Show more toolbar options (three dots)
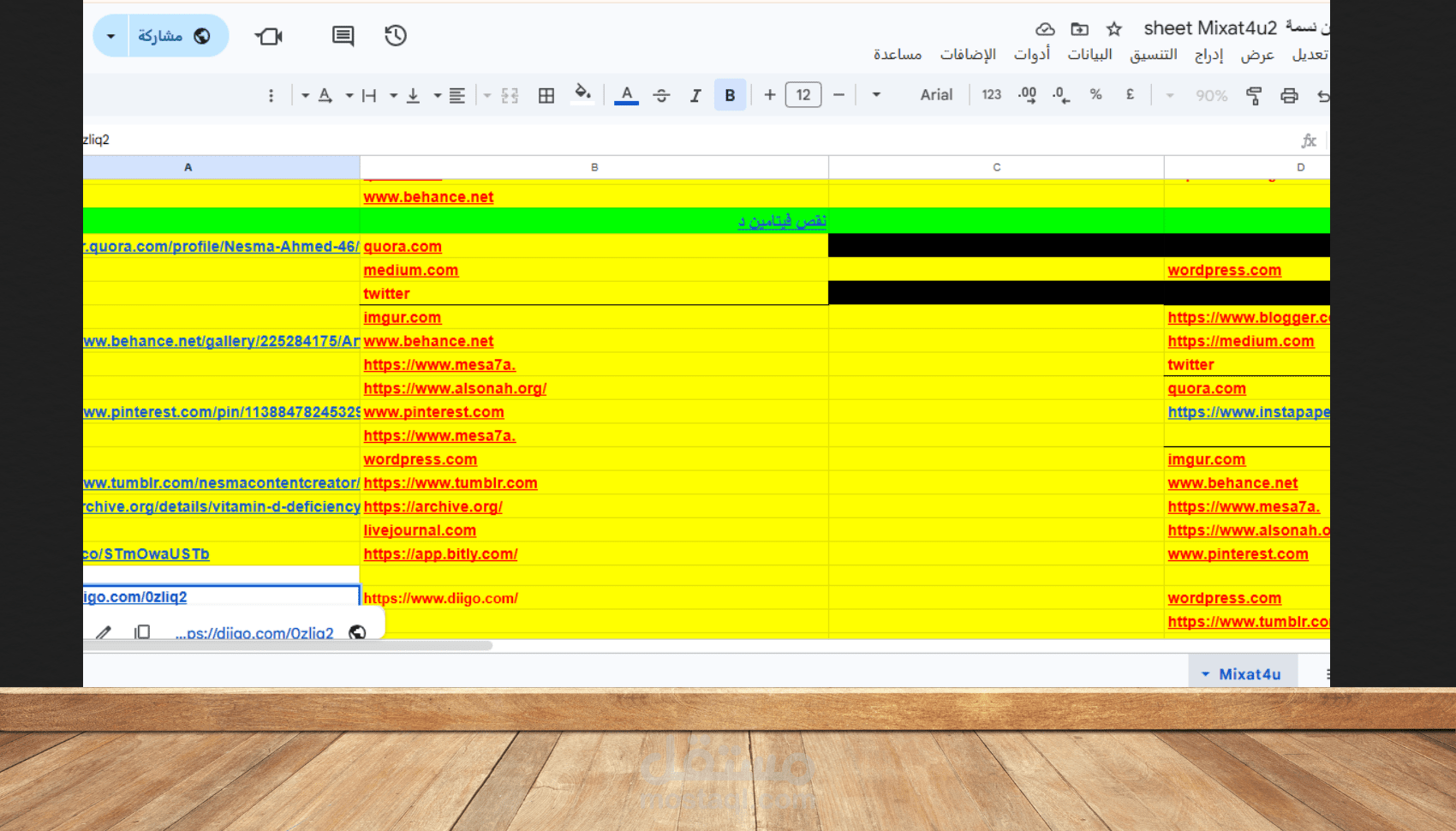The image size is (1456, 831). coord(271,95)
